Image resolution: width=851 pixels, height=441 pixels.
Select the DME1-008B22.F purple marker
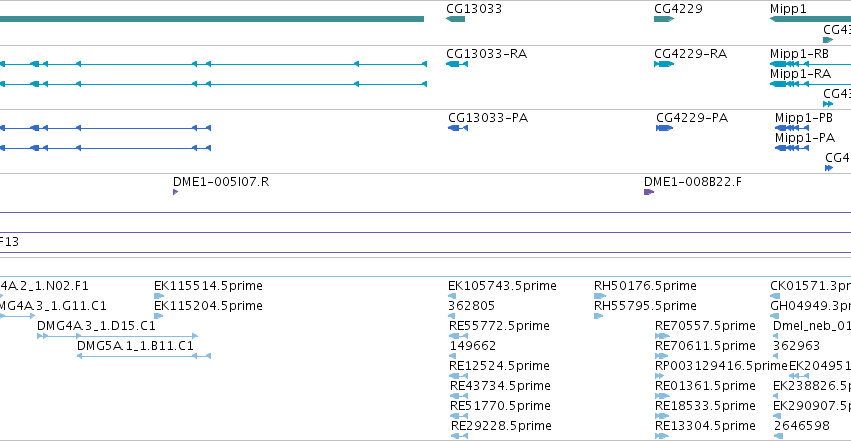coord(649,192)
